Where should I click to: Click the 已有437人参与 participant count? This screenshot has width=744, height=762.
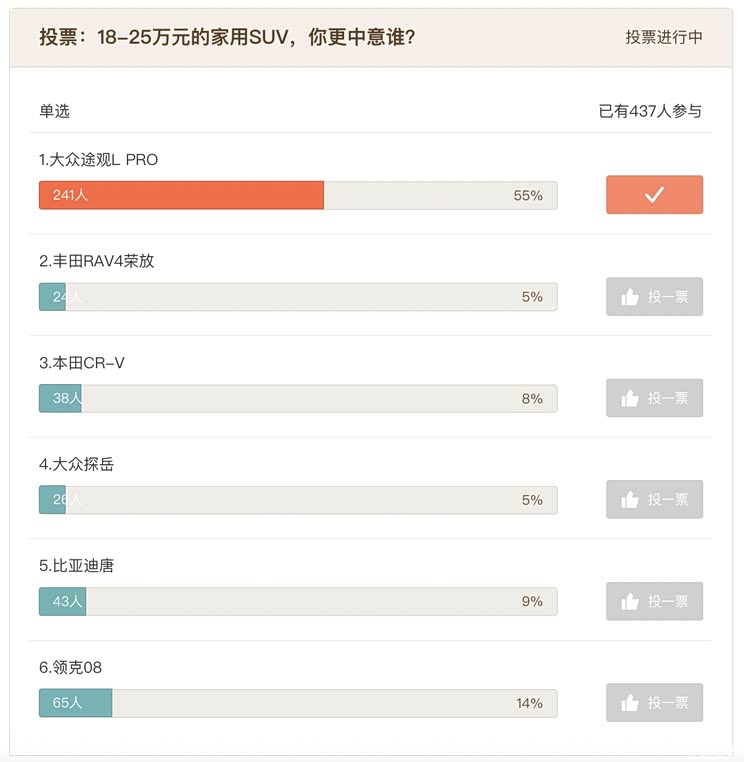[650, 111]
